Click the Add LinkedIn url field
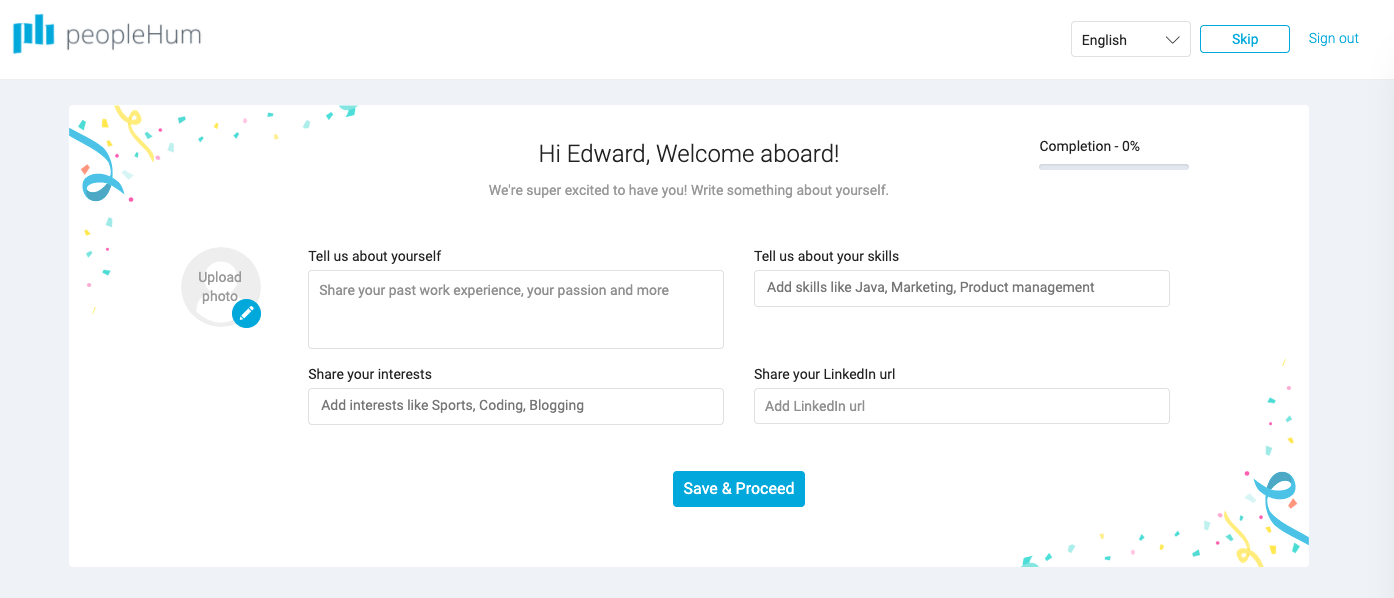Image resolution: width=1394 pixels, height=598 pixels. pos(961,406)
